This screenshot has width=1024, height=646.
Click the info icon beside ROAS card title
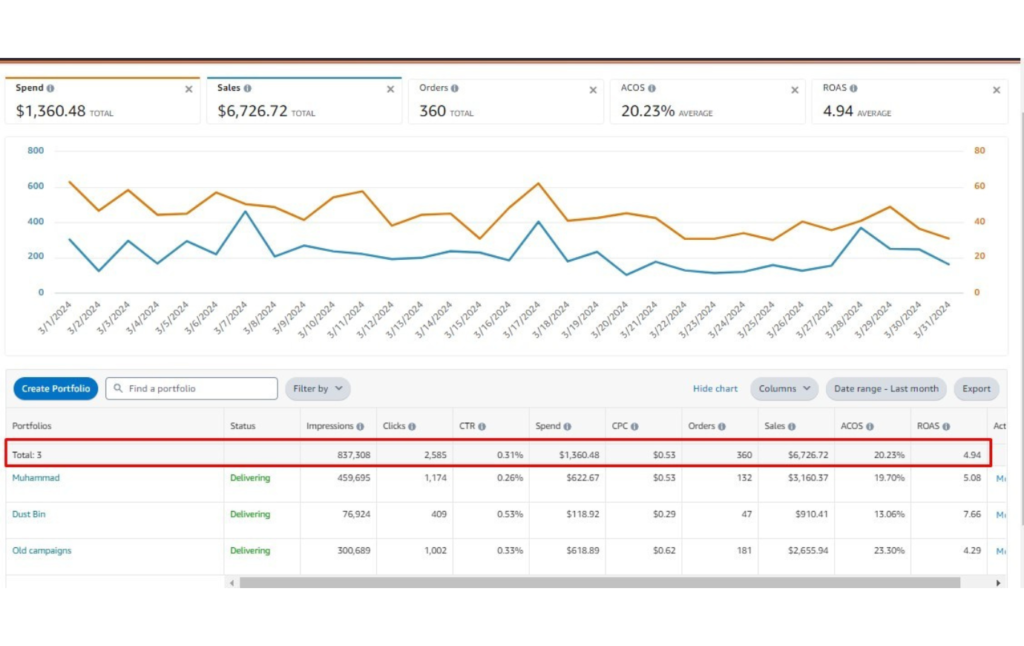(854, 88)
